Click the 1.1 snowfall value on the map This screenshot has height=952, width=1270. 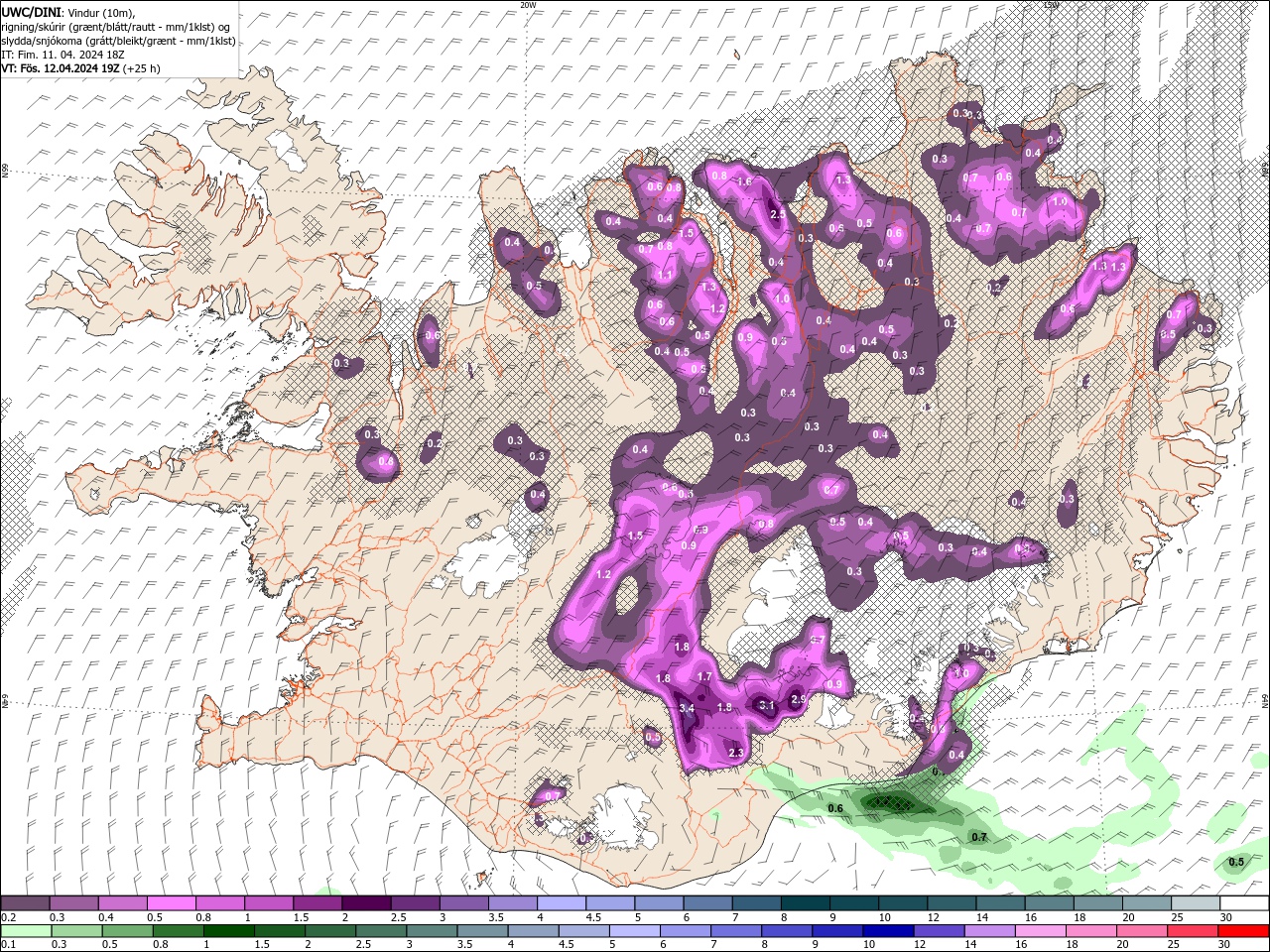[x=666, y=276]
